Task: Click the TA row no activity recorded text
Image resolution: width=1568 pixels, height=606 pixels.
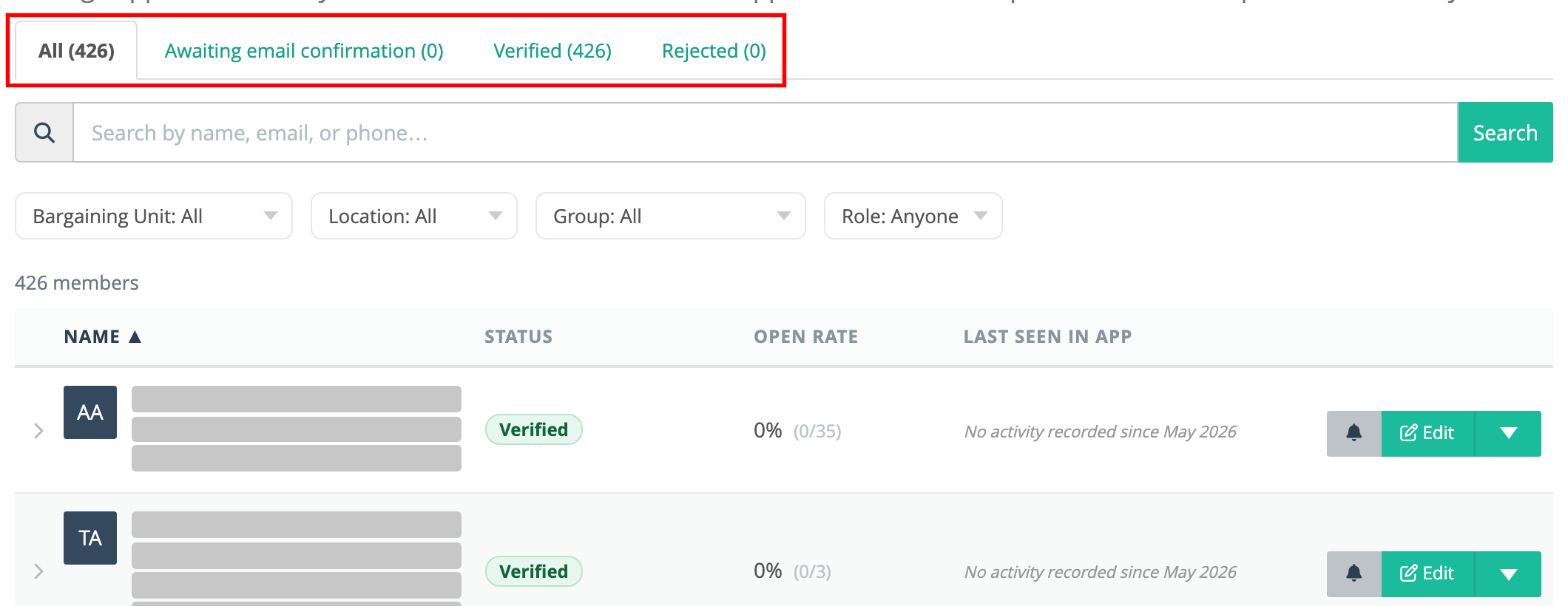Action: [1101, 572]
